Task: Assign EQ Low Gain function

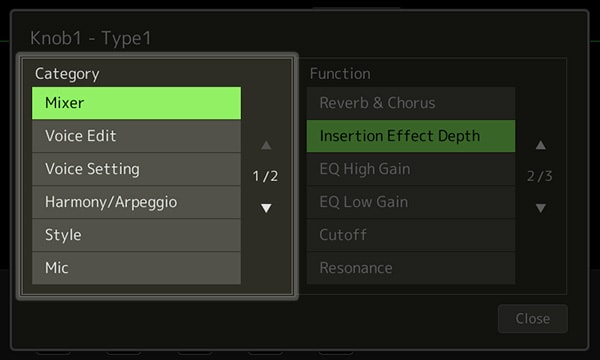Action: point(411,202)
